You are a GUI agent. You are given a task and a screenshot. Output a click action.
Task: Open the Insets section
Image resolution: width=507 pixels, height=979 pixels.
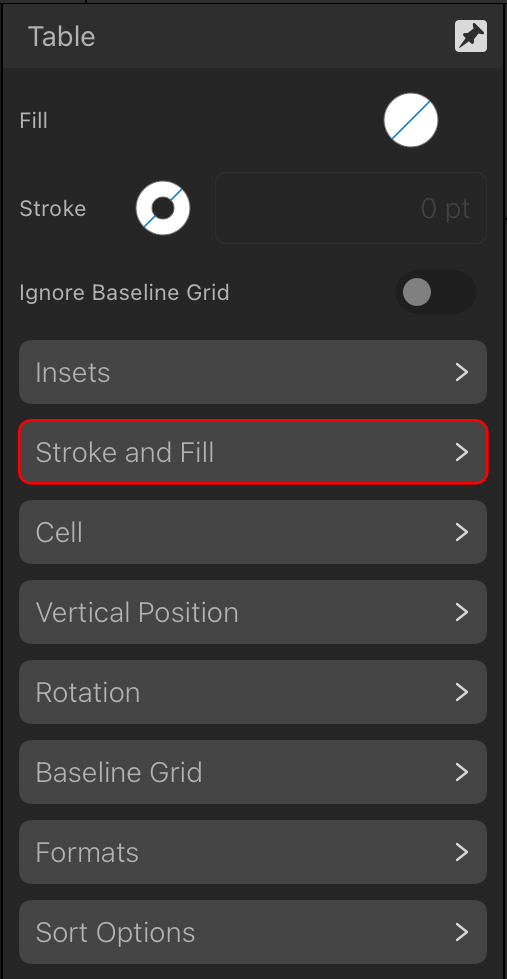(x=253, y=372)
